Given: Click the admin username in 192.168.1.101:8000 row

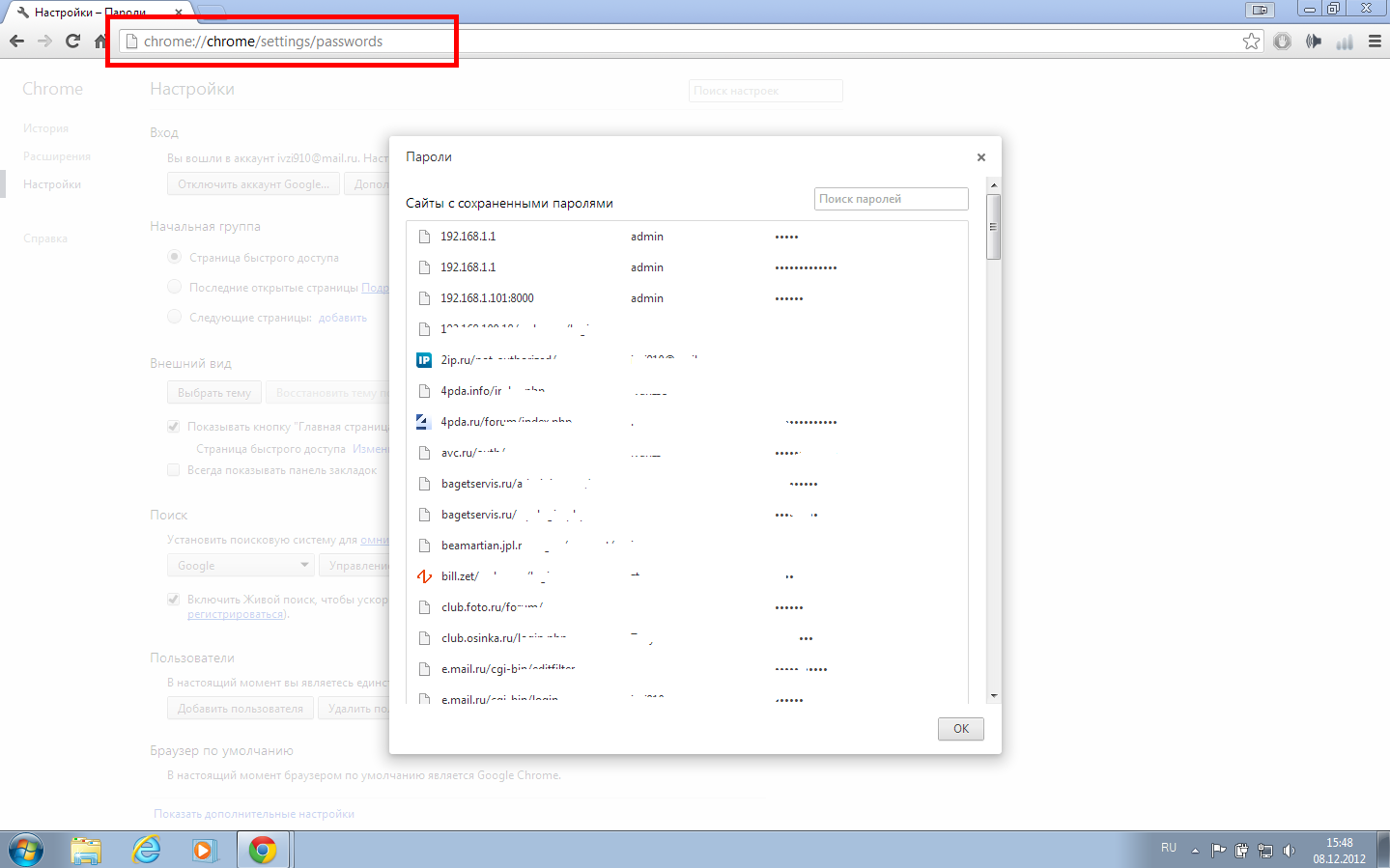Looking at the screenshot, I should point(647,298).
